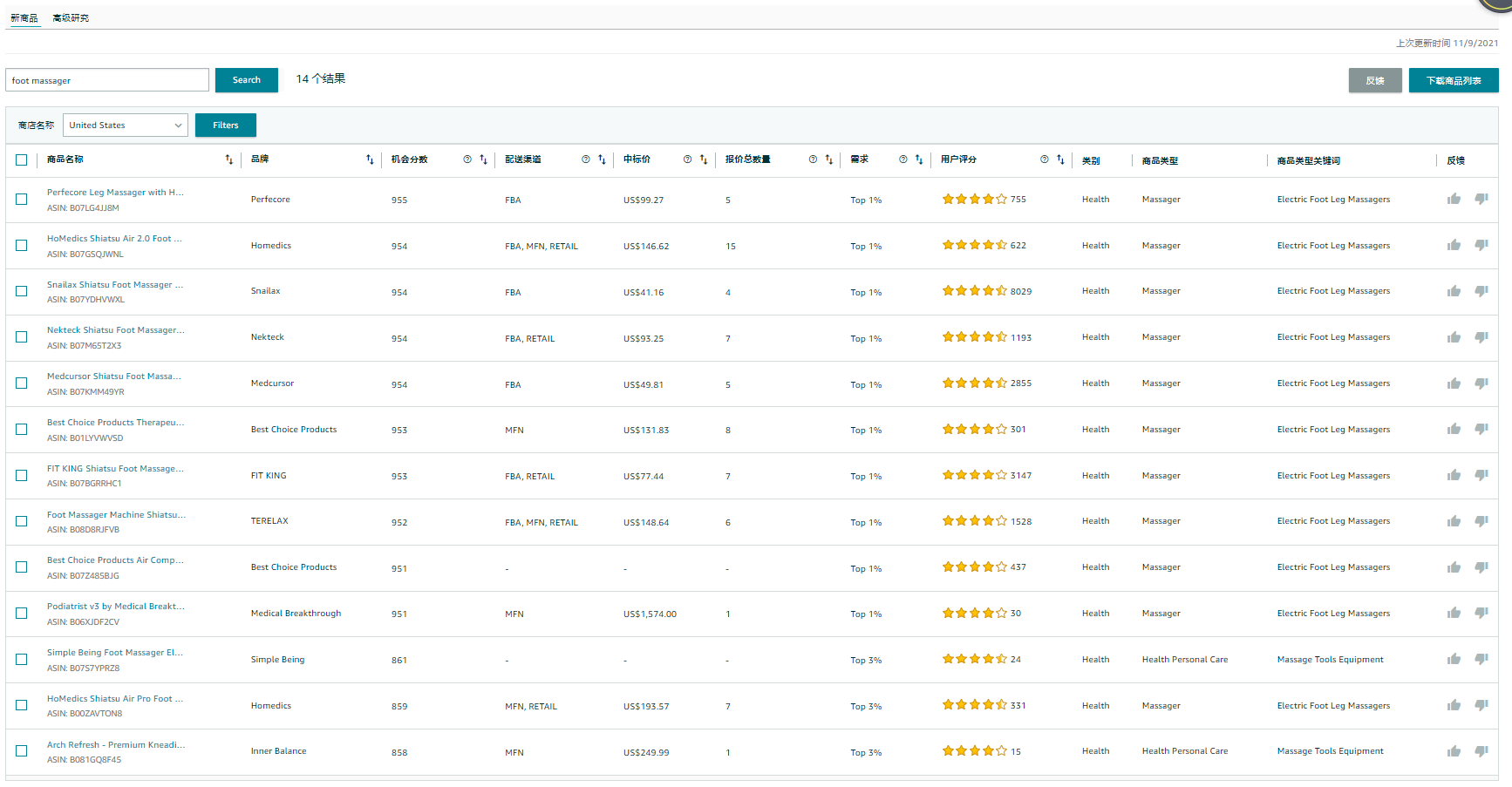Image resolution: width=1512 pixels, height=787 pixels.
Task: Click the Search button
Action: pos(246,80)
